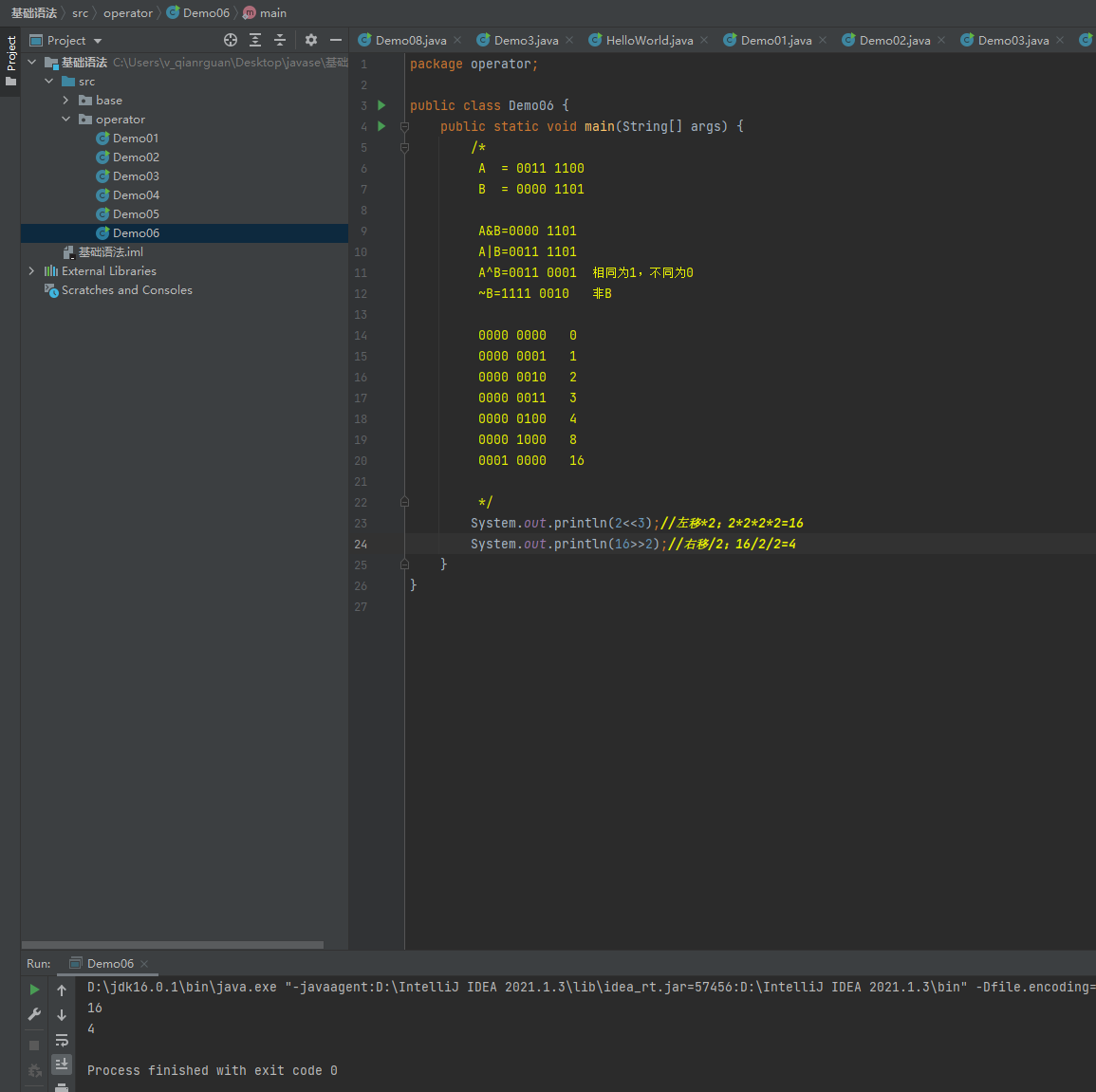Run class Demo06 from line 3 gutter
The height and width of the screenshot is (1092, 1096).
(x=381, y=105)
